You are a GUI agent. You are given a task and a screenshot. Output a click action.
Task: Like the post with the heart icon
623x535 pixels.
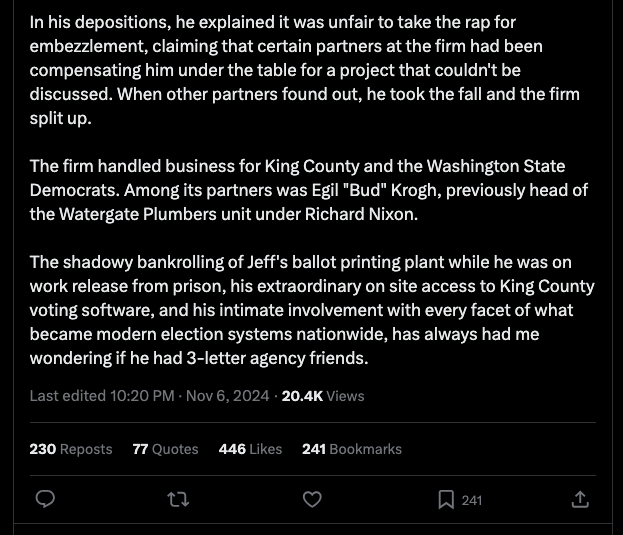312,500
